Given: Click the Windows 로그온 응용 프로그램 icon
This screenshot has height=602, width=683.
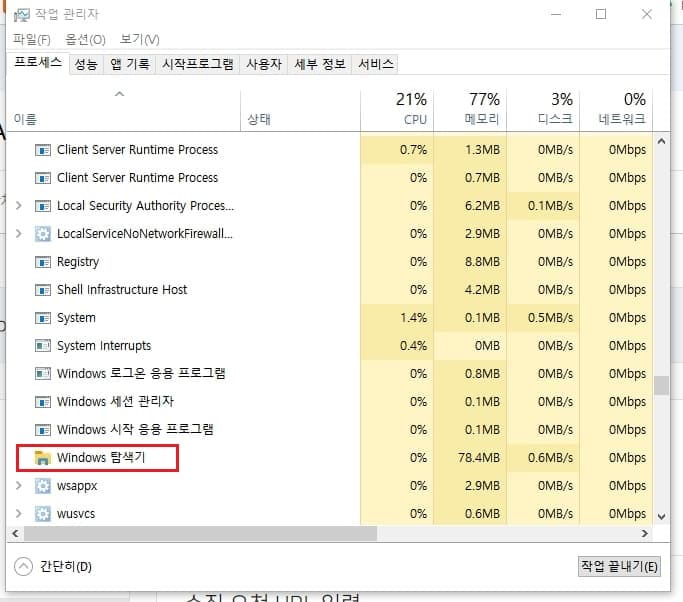Looking at the screenshot, I should point(43,374).
